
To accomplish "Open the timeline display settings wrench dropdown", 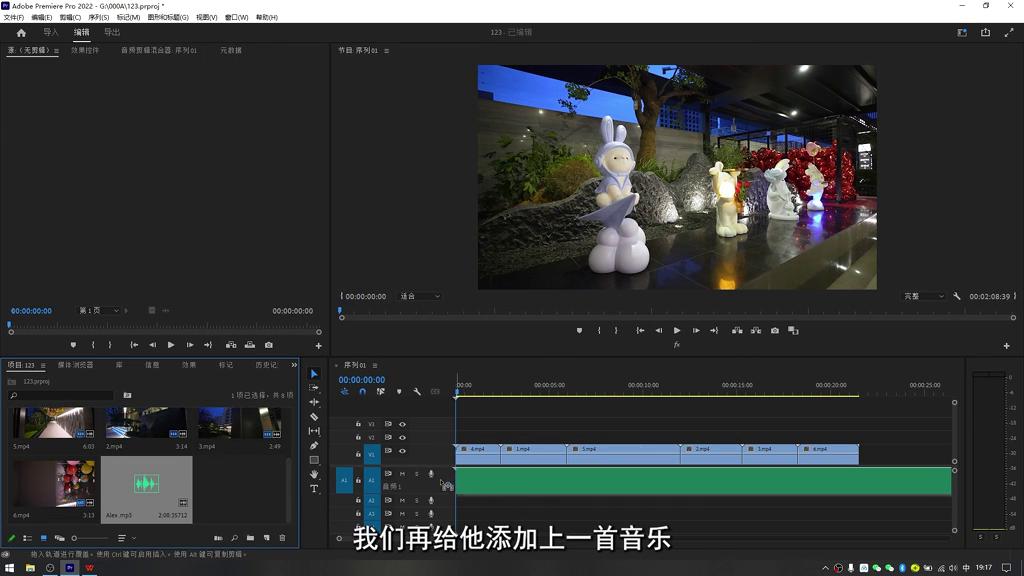I will [x=419, y=392].
